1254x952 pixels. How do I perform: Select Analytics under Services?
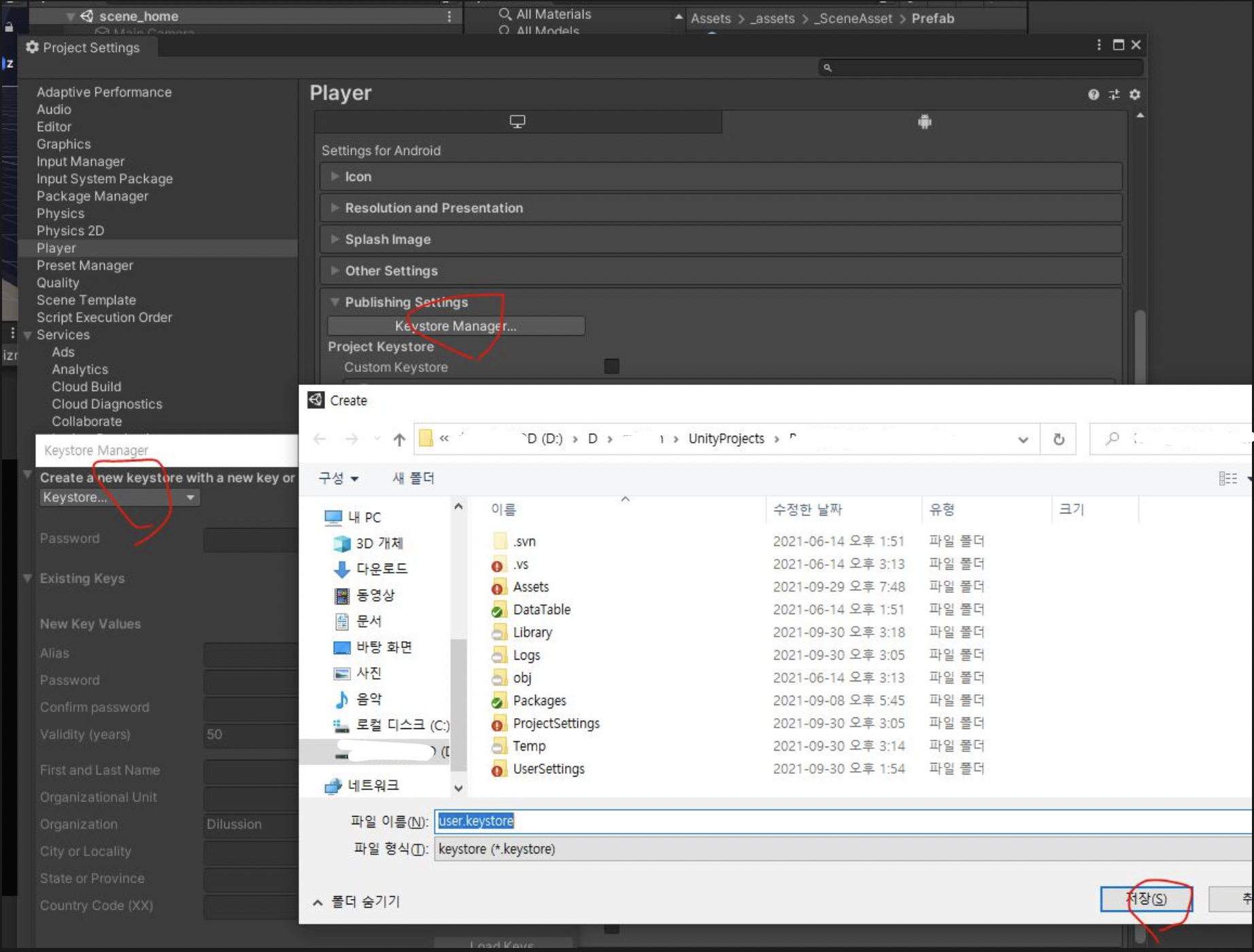tap(80, 369)
